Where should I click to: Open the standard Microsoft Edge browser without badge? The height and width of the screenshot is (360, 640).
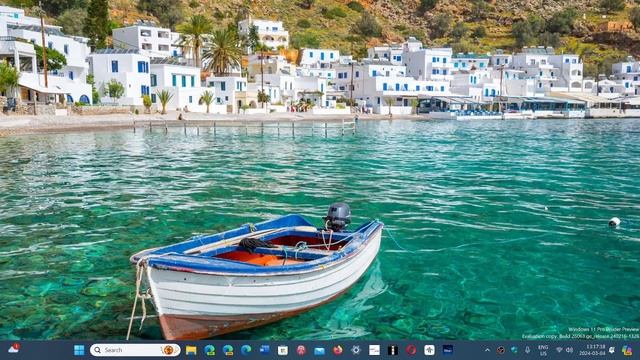click(246, 350)
